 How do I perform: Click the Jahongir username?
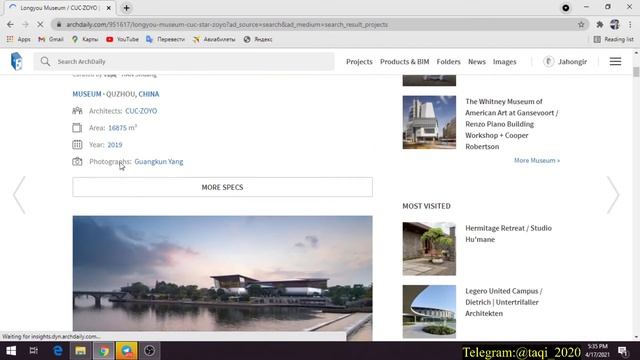572,62
